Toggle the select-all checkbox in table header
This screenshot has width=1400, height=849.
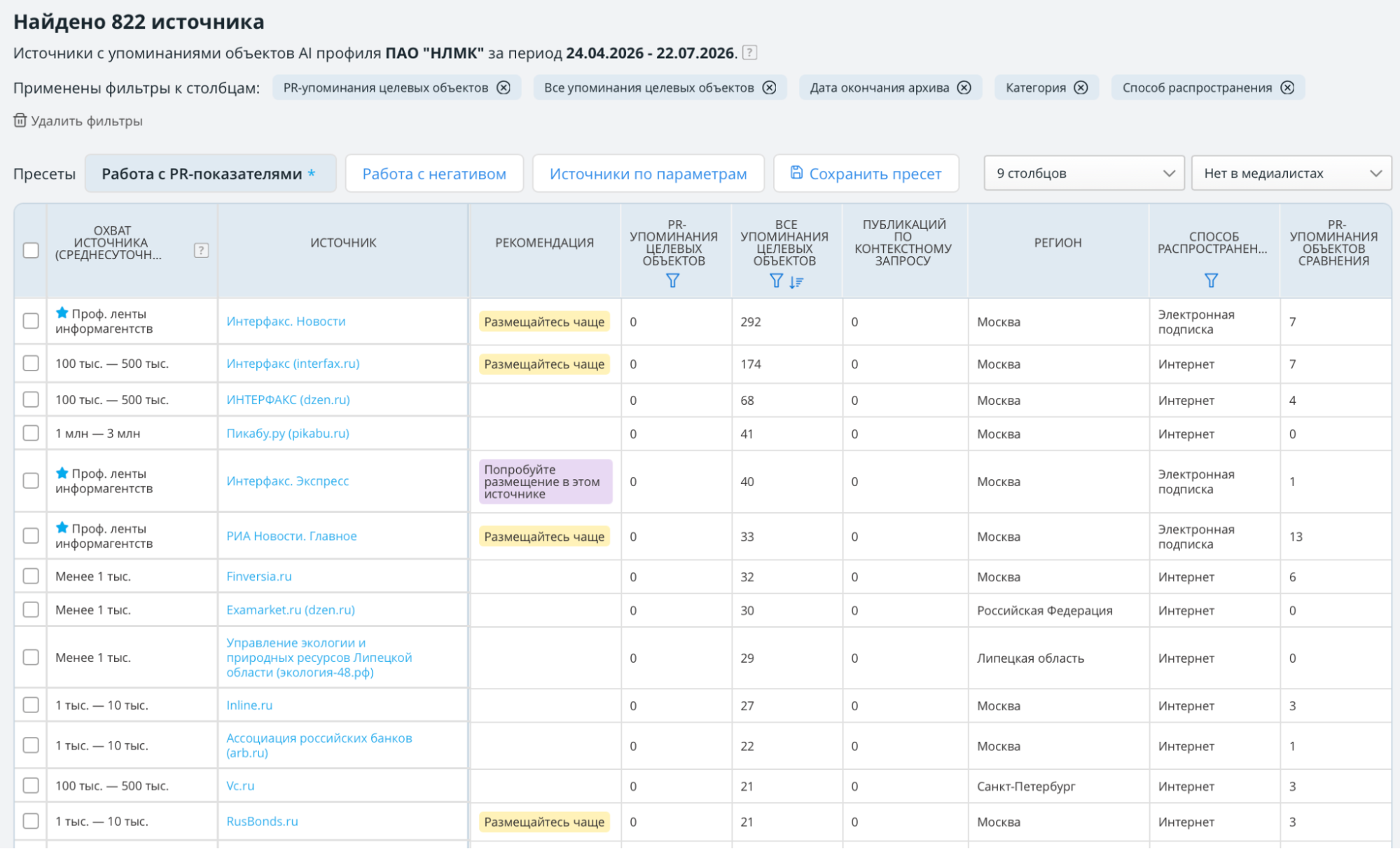coord(31,250)
